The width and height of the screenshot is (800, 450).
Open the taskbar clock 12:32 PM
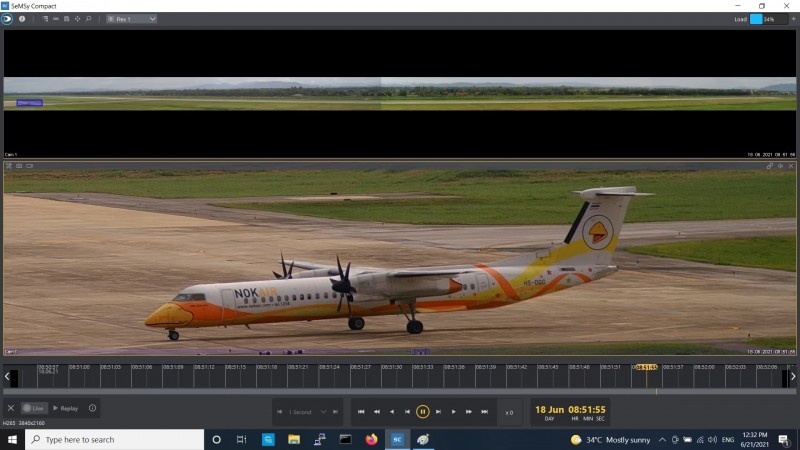(x=755, y=439)
